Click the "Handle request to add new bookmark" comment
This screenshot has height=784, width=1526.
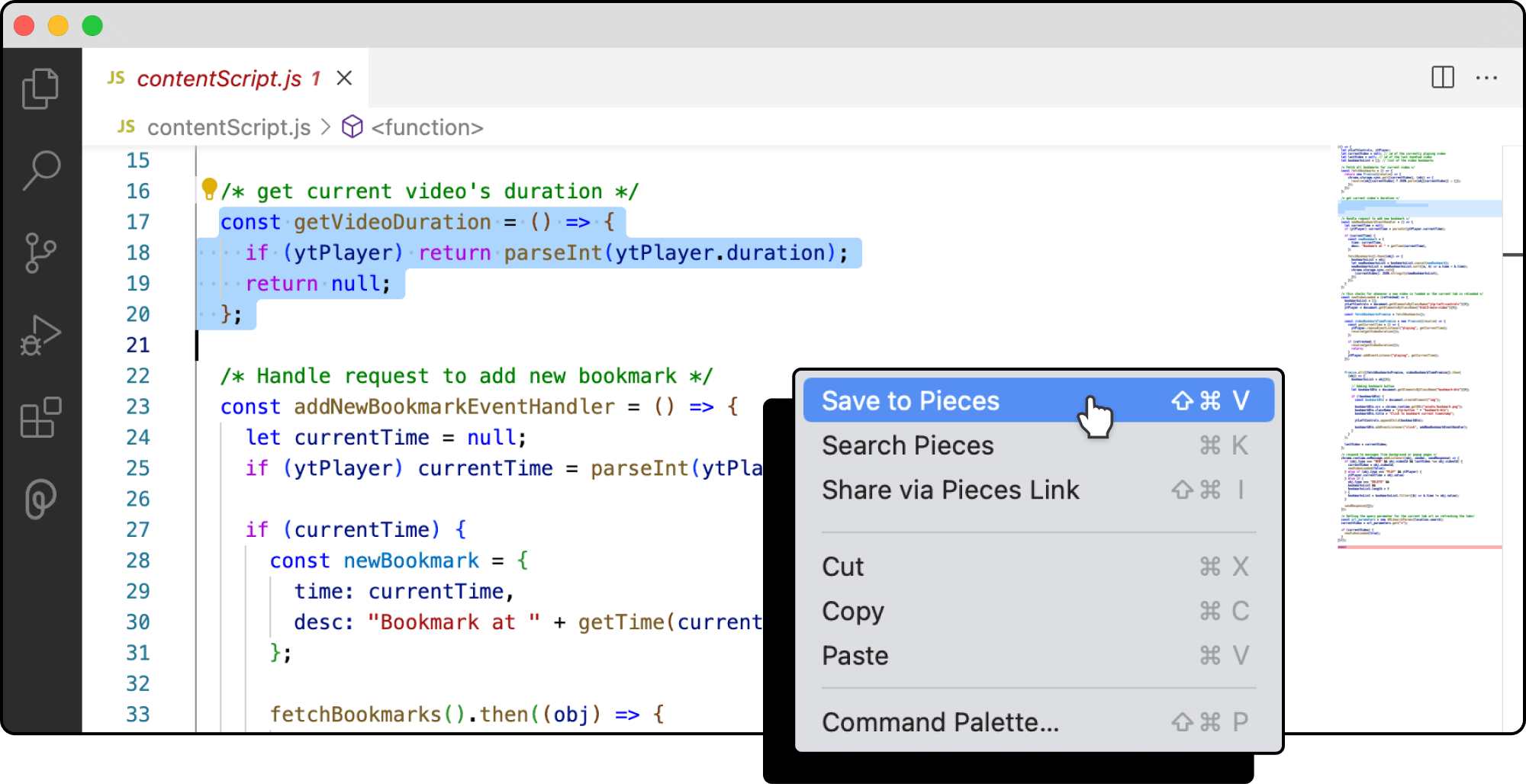tap(466, 376)
